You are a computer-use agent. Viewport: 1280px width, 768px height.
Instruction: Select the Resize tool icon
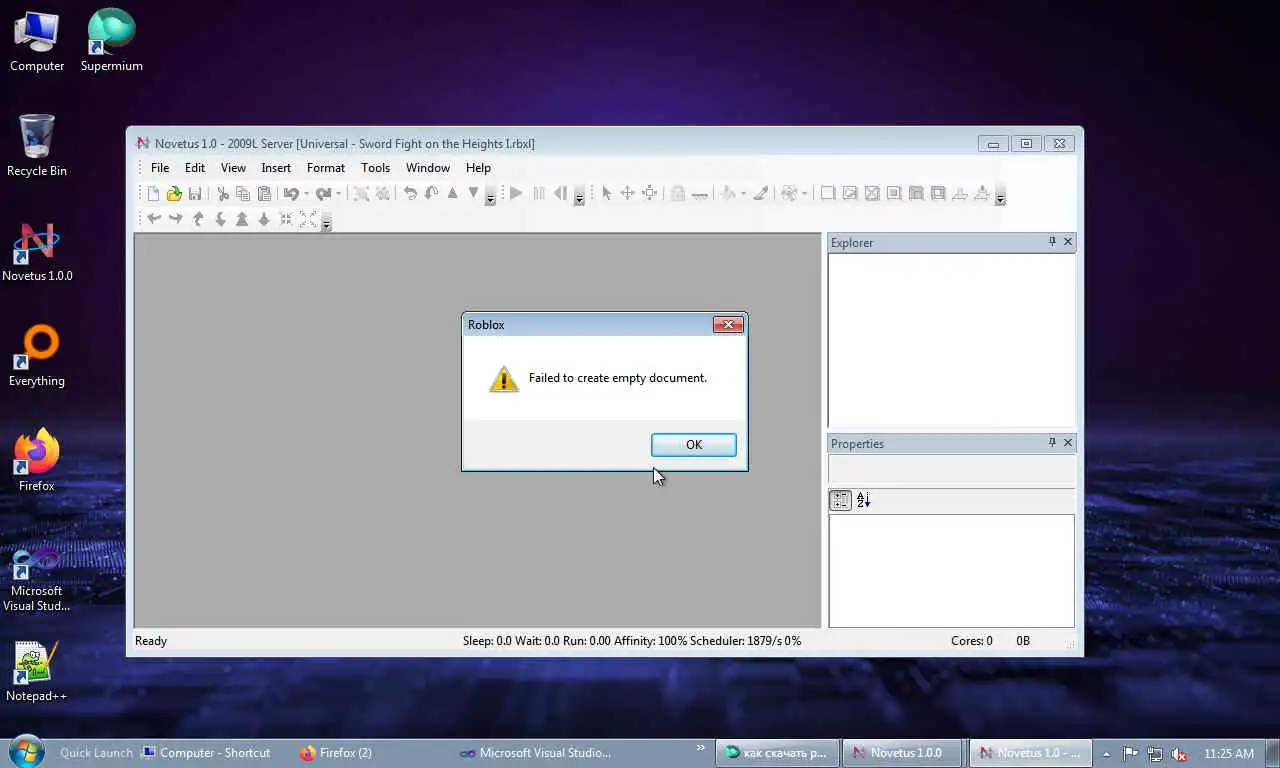click(x=649, y=194)
